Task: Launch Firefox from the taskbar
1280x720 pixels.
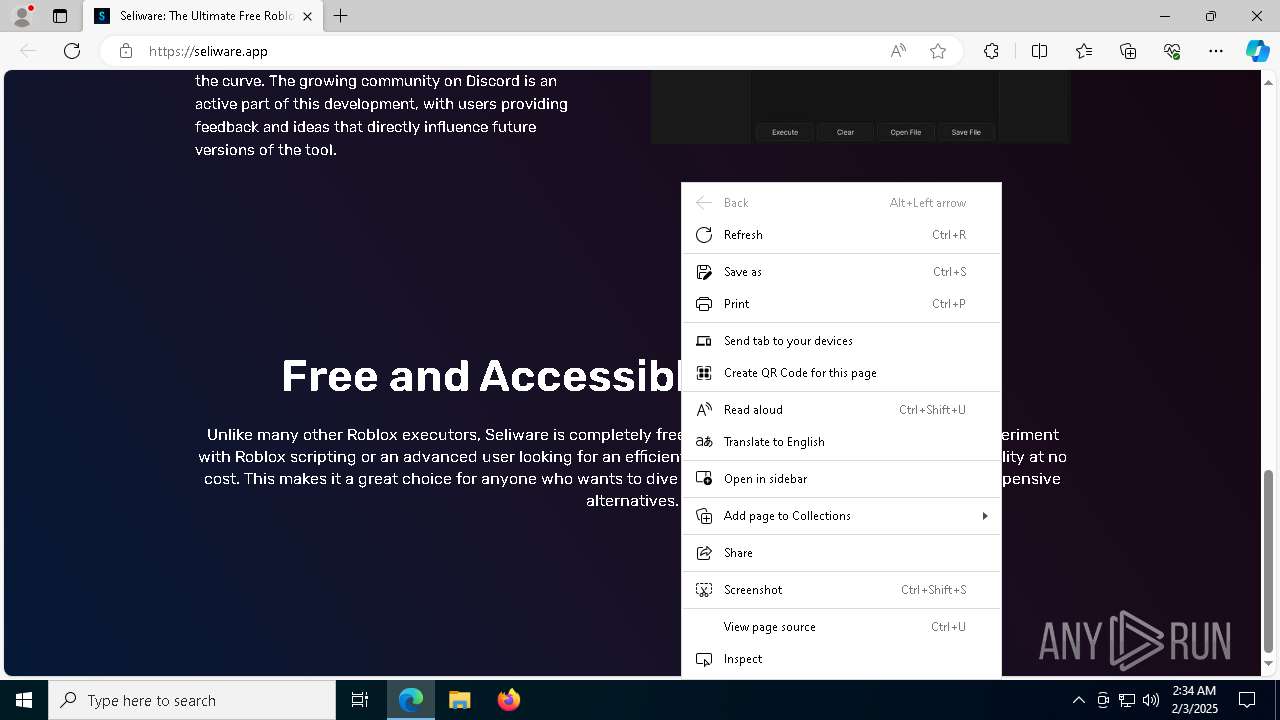Action: click(x=508, y=700)
